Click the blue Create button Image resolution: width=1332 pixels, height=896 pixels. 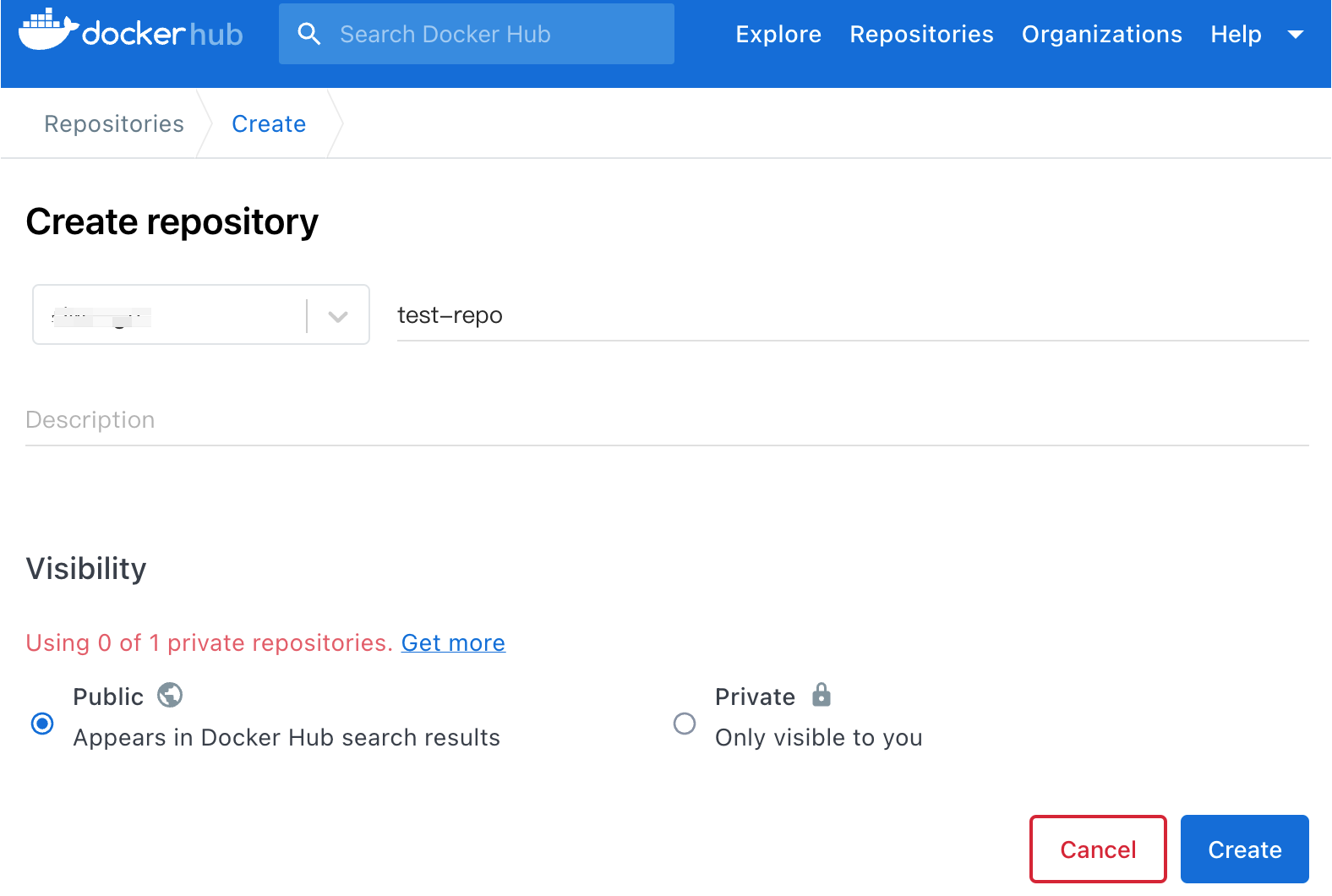1245,849
